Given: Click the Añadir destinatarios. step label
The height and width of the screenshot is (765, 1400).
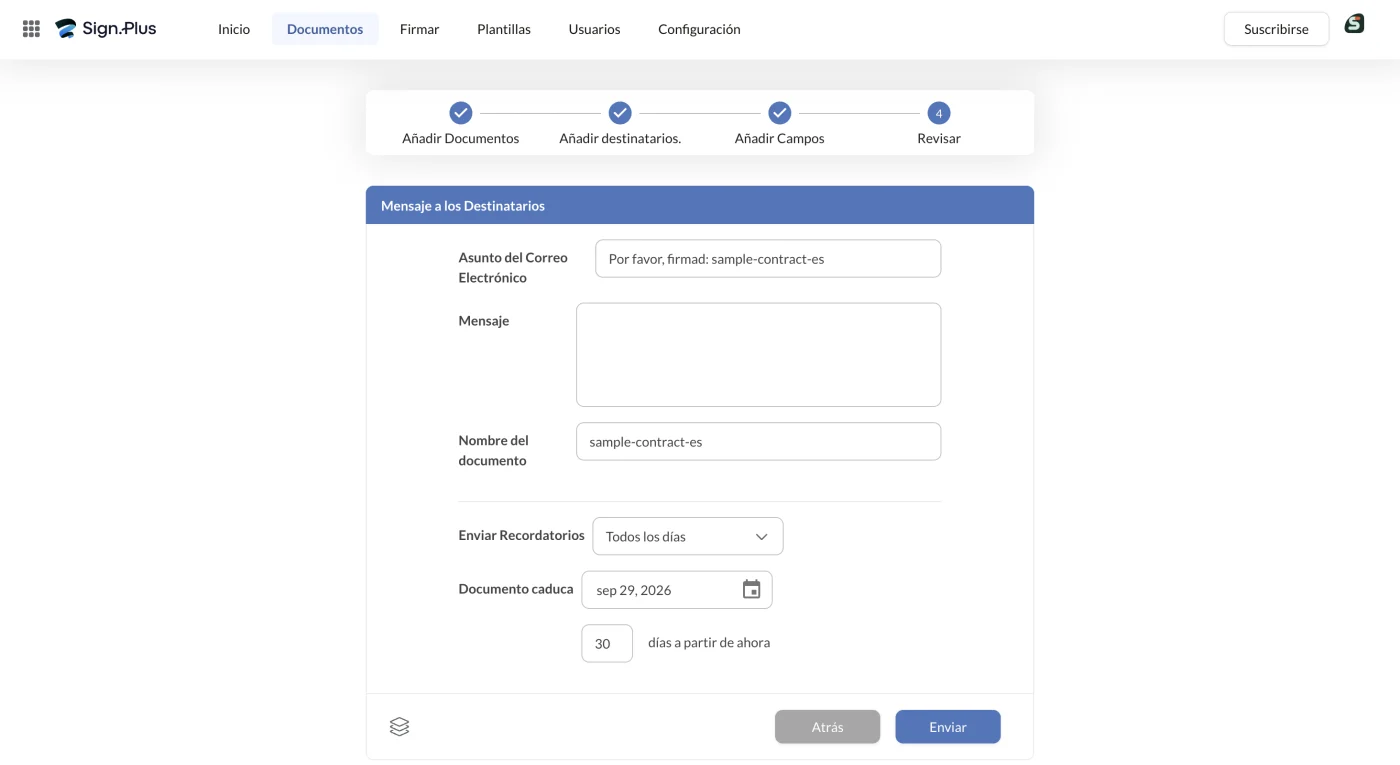Looking at the screenshot, I should [620, 139].
